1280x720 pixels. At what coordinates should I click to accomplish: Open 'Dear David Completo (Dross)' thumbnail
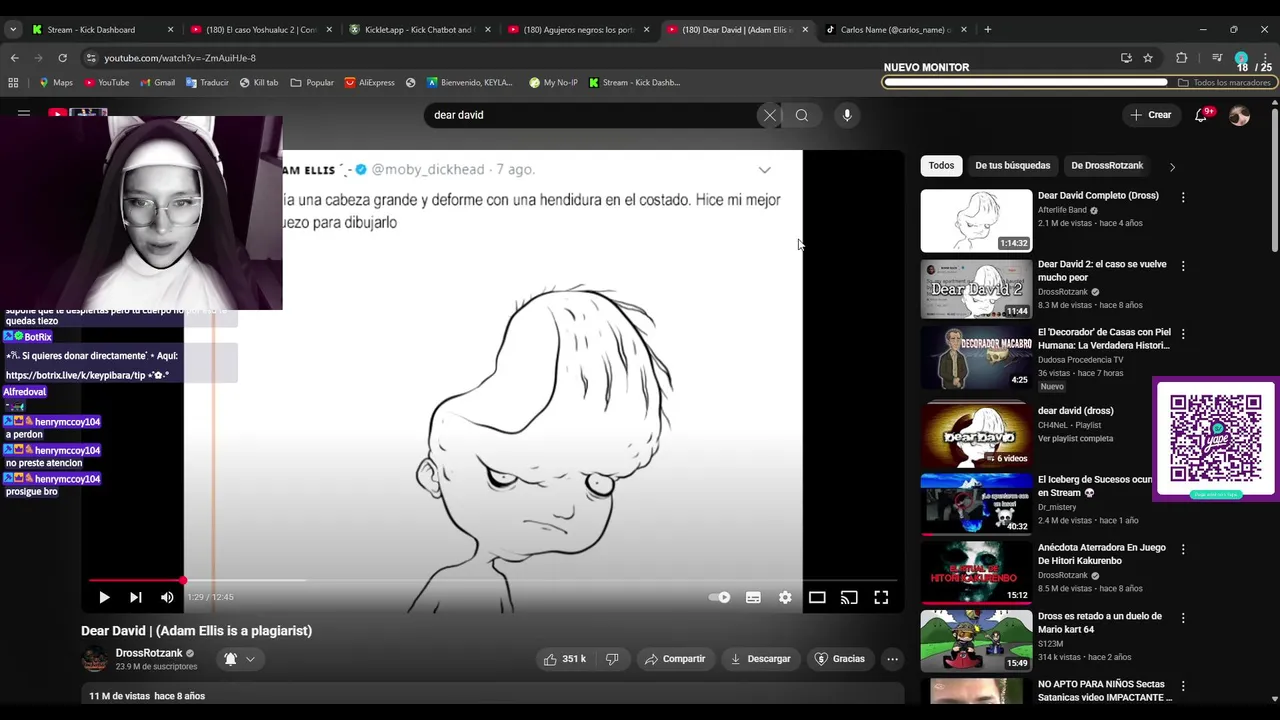976,220
